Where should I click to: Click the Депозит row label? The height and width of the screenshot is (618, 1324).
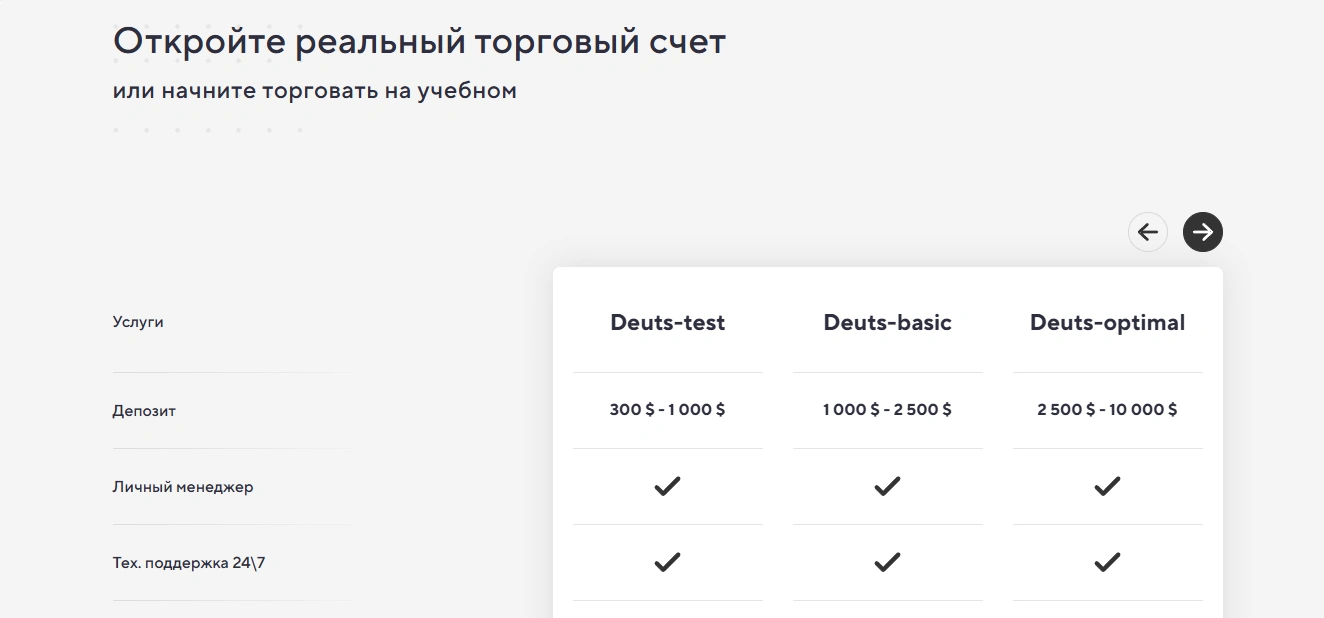tap(144, 411)
